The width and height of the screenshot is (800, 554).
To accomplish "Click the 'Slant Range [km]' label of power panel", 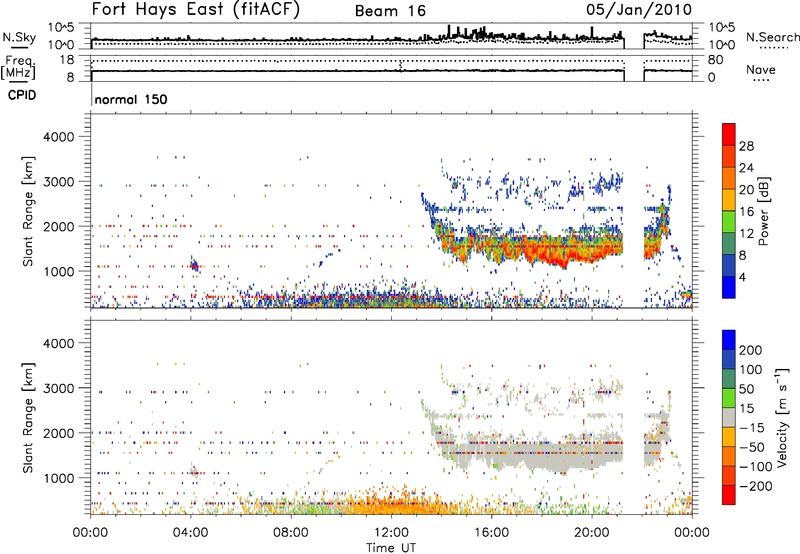I will pyautogui.click(x=28, y=211).
